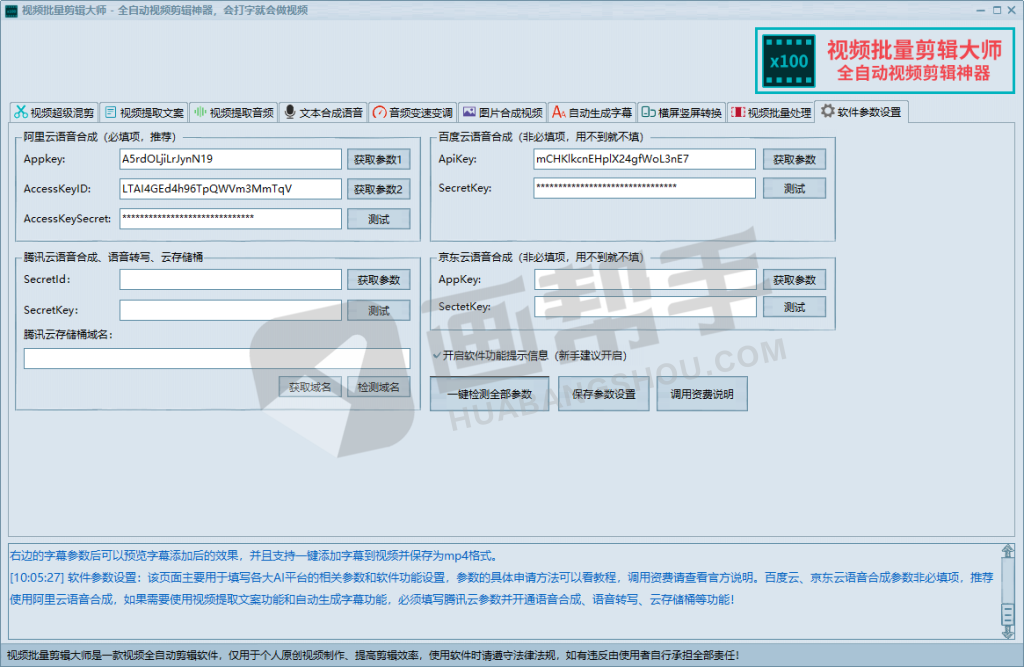Focus the 腾讯云存储桶域名 field
This screenshot has height=667, width=1024.
(x=217, y=358)
